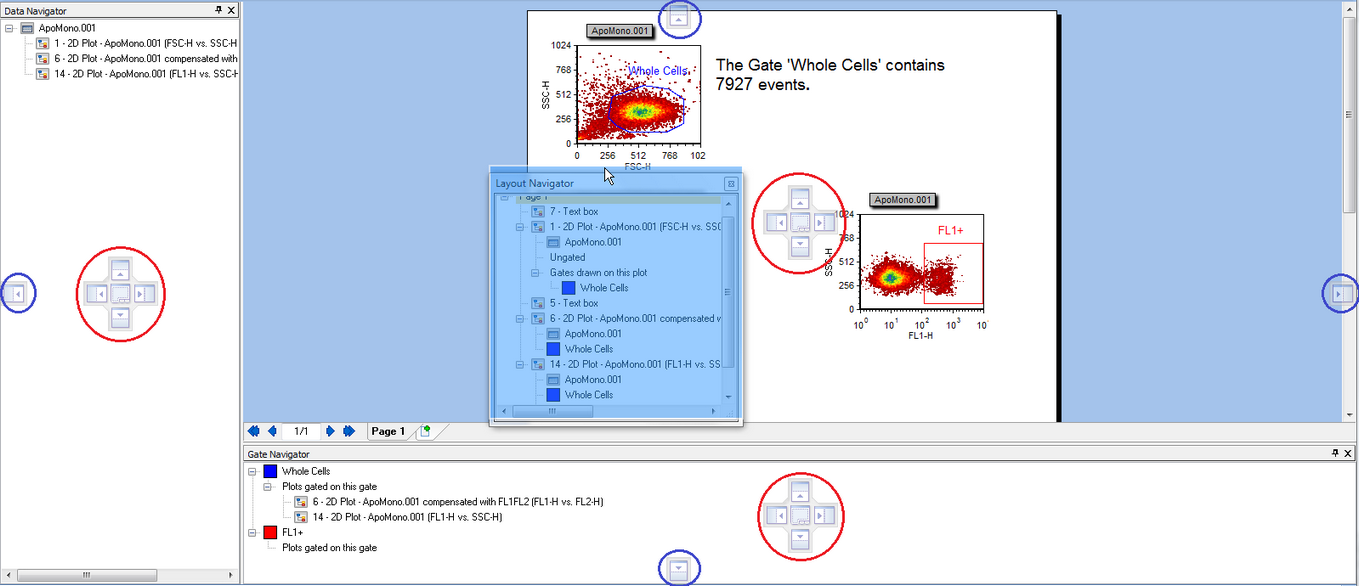Collapse 'Gates drawn on this plot' node
The width and height of the screenshot is (1359, 586).
(536, 272)
